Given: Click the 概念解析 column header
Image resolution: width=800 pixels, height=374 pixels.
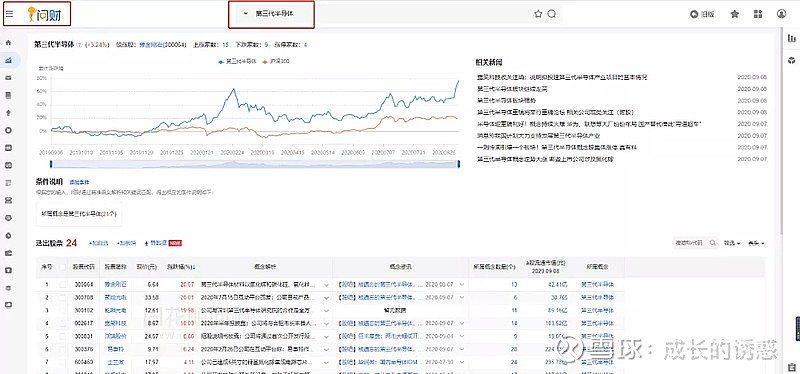Looking at the screenshot, I should [265, 267].
